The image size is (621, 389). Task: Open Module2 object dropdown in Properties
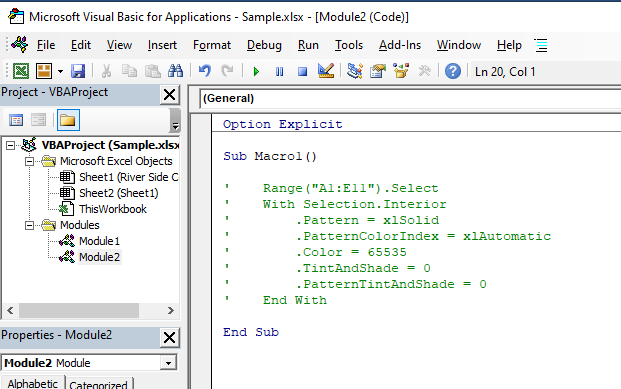pos(168,363)
